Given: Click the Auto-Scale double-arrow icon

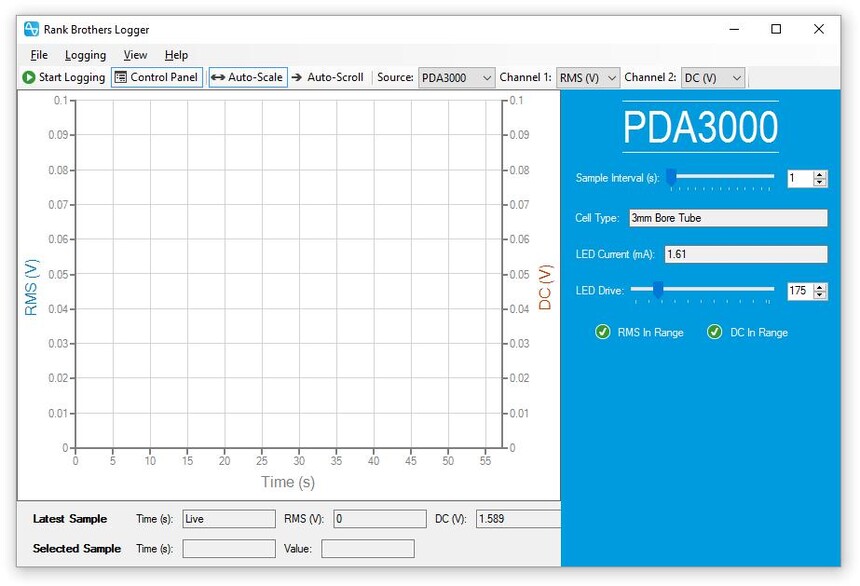Looking at the screenshot, I should [218, 77].
